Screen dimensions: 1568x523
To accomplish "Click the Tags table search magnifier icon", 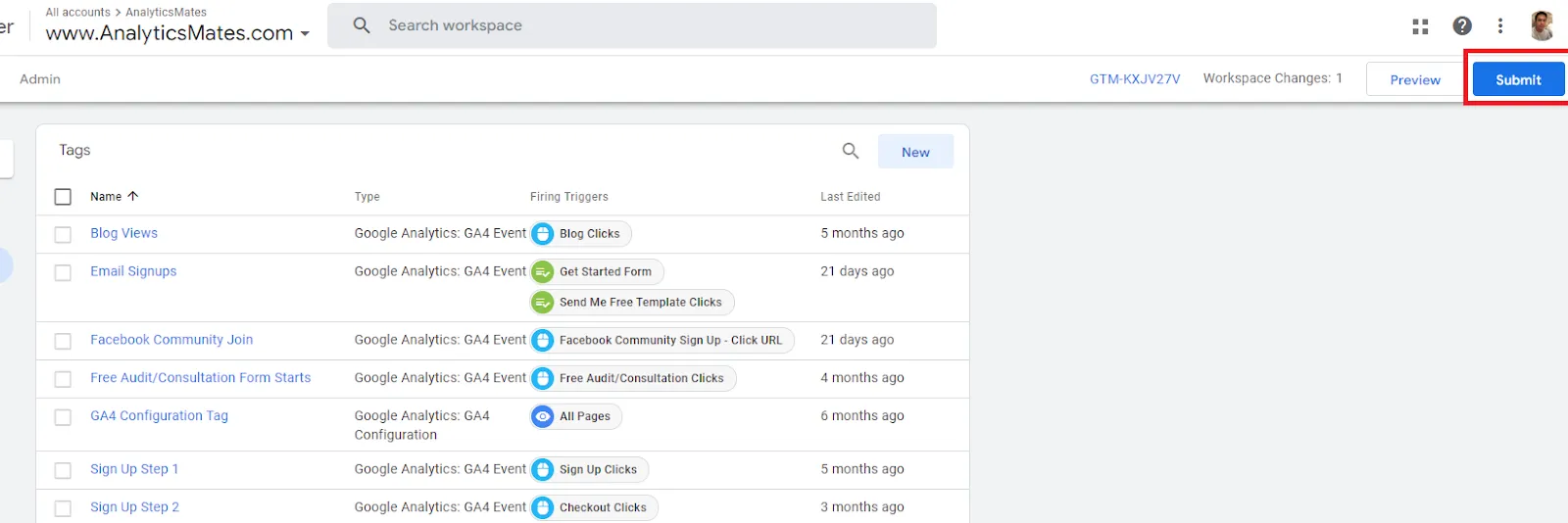I will point(851,151).
